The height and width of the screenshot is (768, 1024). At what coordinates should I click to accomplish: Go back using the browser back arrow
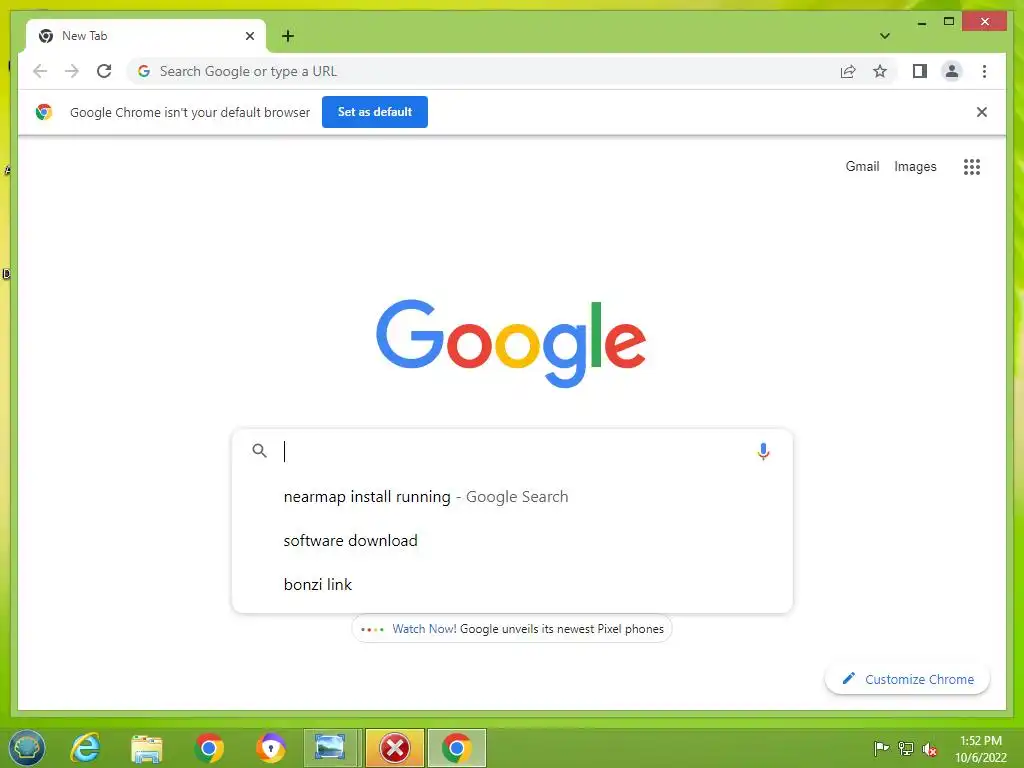[40, 71]
